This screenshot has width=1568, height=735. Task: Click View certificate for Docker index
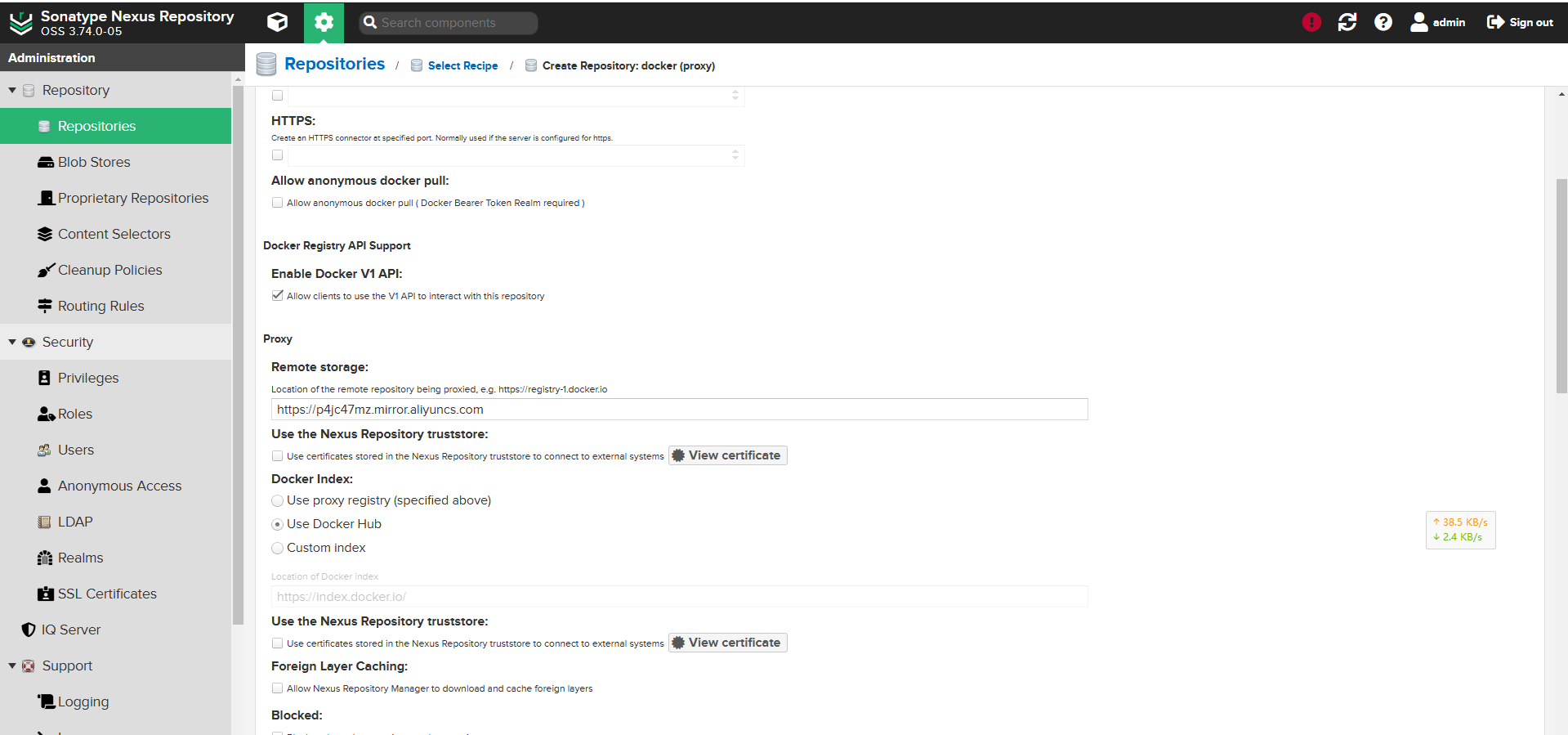coord(727,643)
